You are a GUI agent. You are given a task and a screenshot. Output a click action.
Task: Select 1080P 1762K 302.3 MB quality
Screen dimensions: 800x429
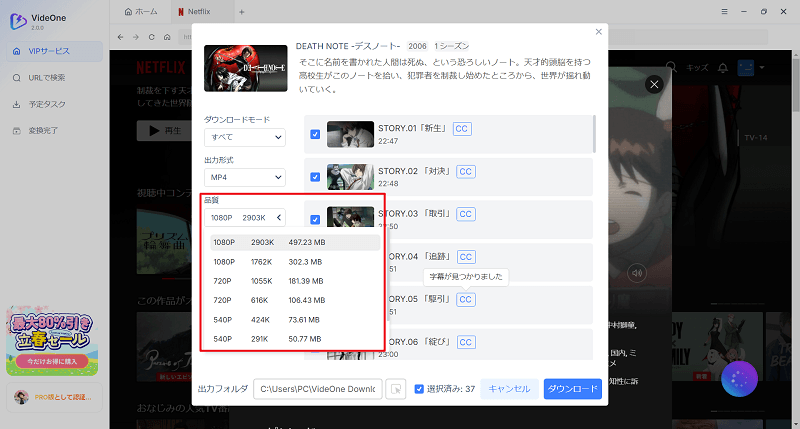tap(295, 262)
